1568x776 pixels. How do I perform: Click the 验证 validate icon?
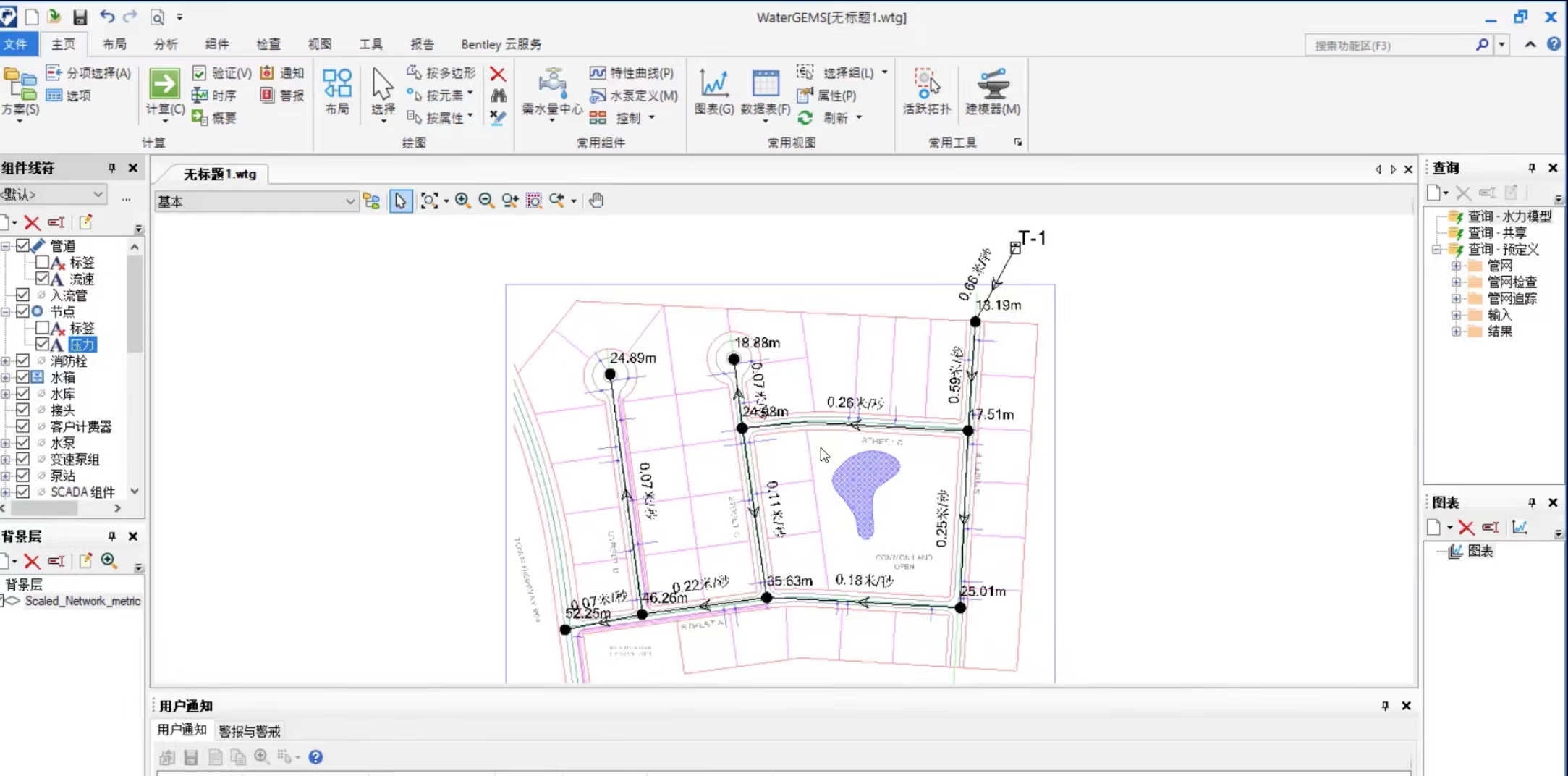coord(199,73)
